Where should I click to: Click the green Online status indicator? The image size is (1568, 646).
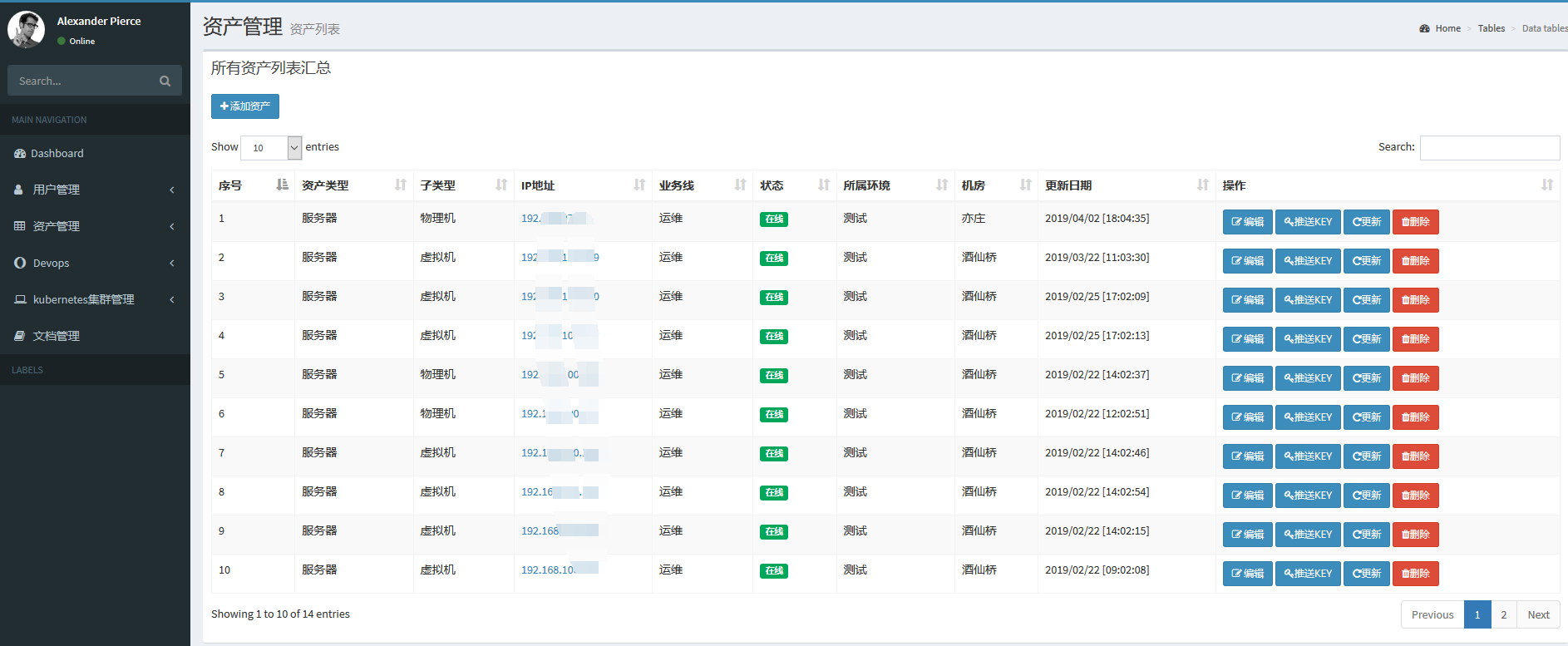click(62, 41)
